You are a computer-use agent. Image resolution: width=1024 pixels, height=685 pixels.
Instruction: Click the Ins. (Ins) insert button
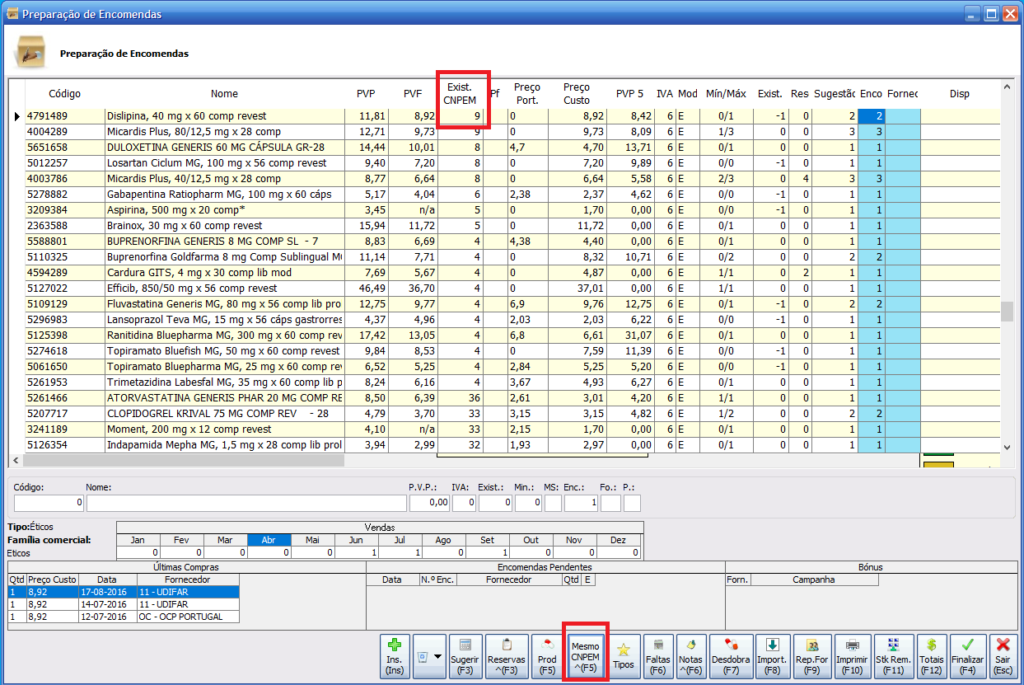point(395,655)
